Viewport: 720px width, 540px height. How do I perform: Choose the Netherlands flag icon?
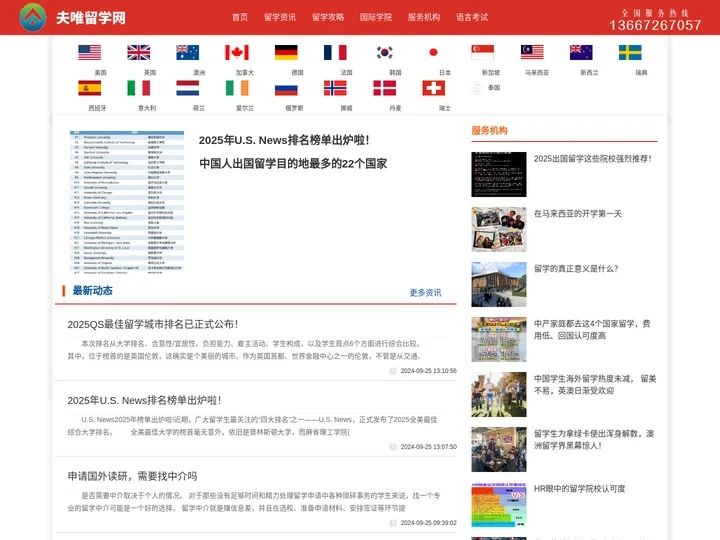[188, 88]
